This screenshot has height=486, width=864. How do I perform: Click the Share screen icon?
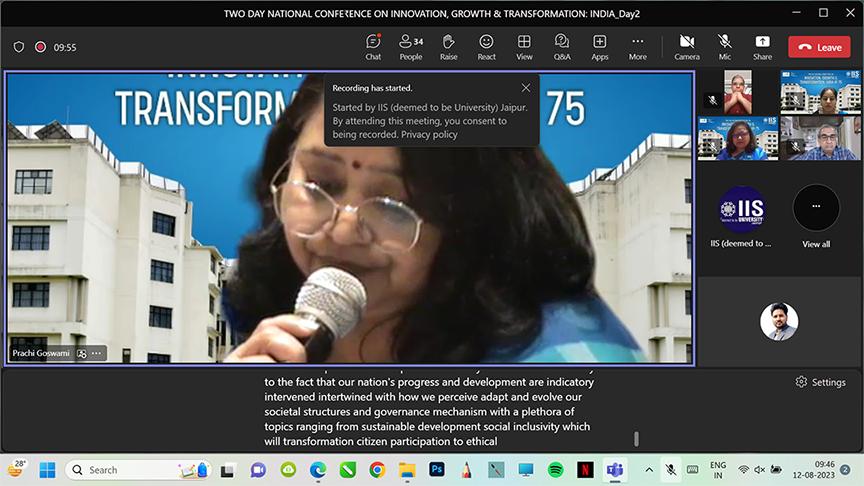[x=762, y=46]
